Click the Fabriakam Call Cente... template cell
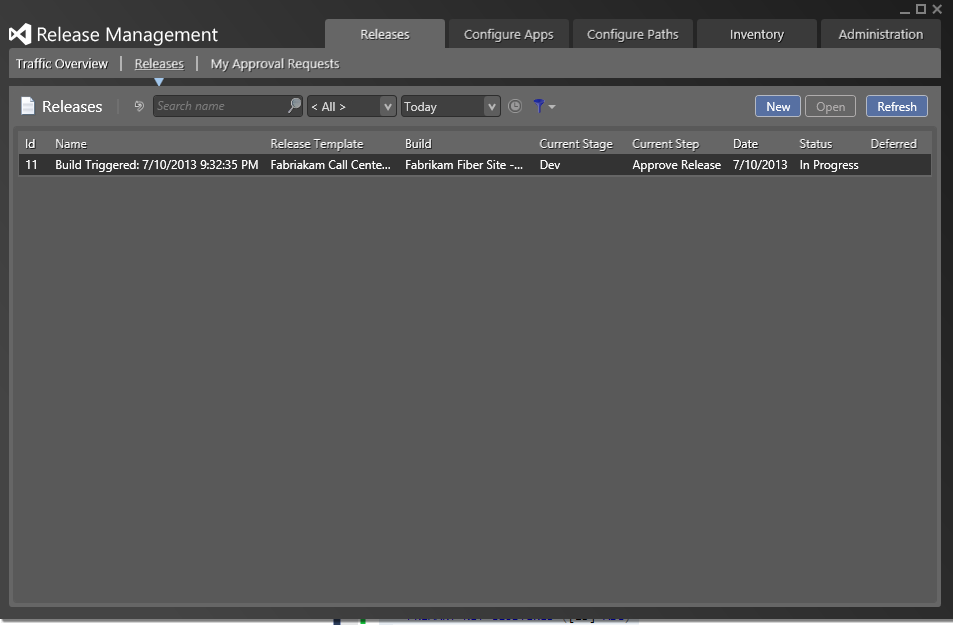The image size is (953, 625). coord(331,165)
